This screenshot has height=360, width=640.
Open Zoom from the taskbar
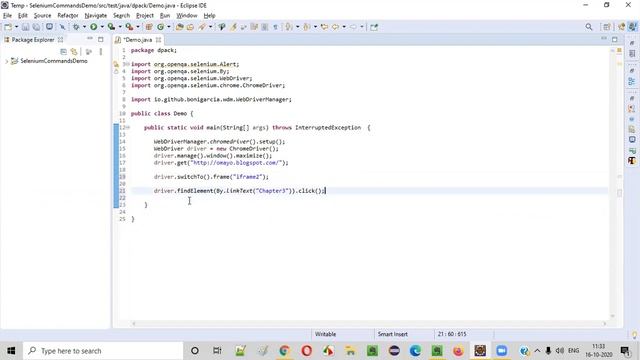pos(502,351)
